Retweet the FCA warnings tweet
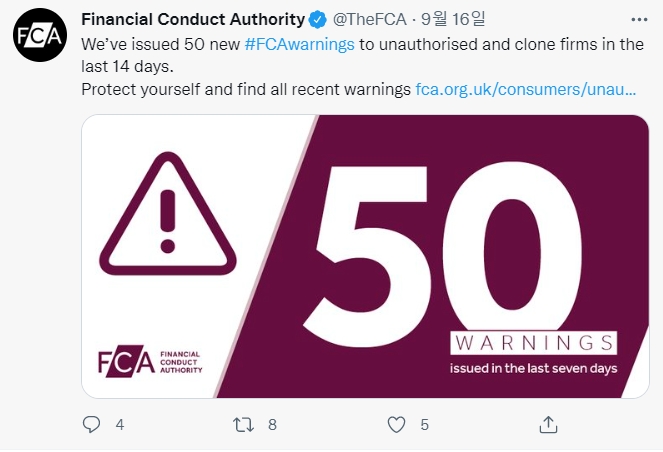 click(x=242, y=424)
